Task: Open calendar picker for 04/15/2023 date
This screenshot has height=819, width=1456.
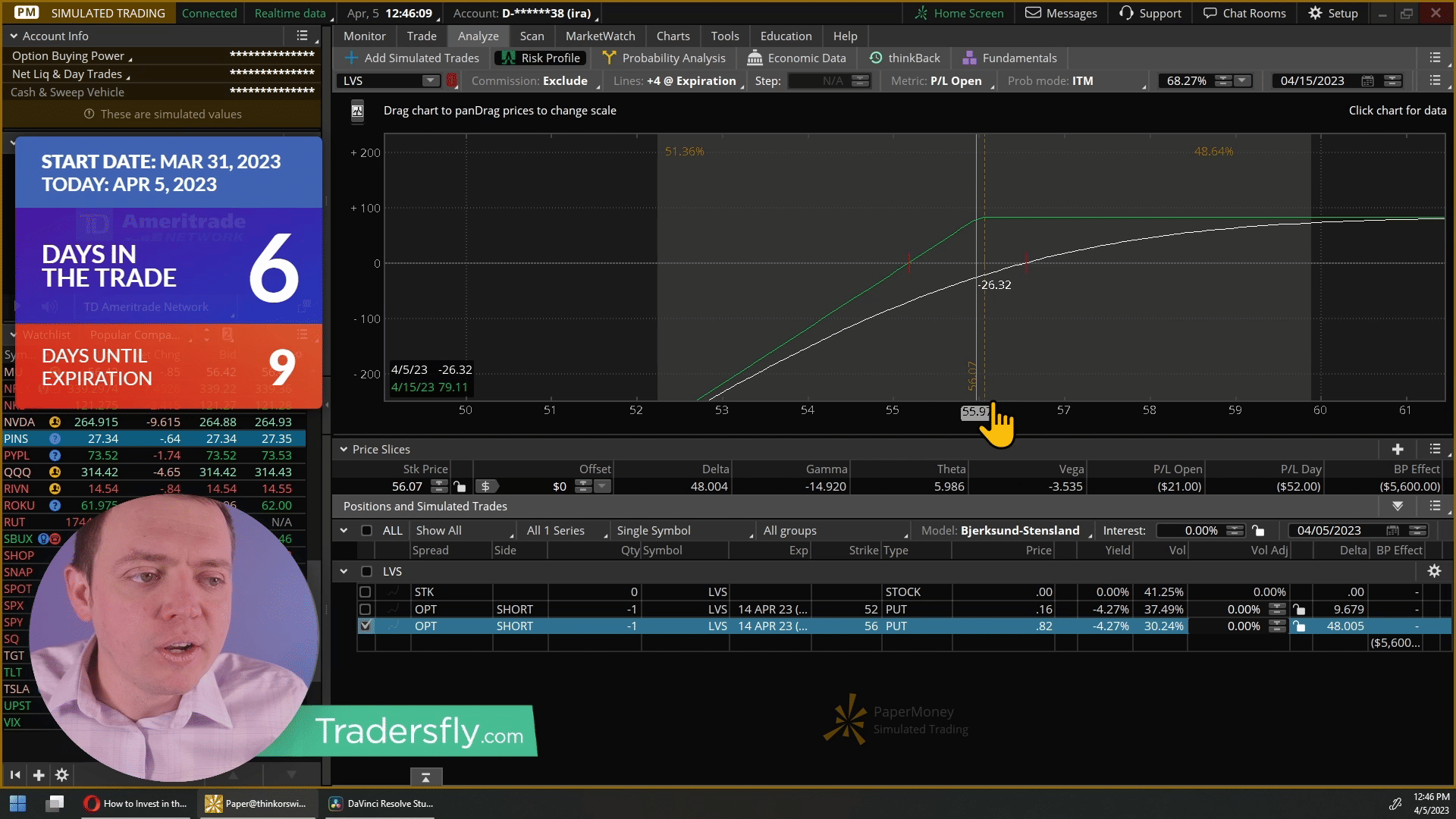Action: 1367,80
